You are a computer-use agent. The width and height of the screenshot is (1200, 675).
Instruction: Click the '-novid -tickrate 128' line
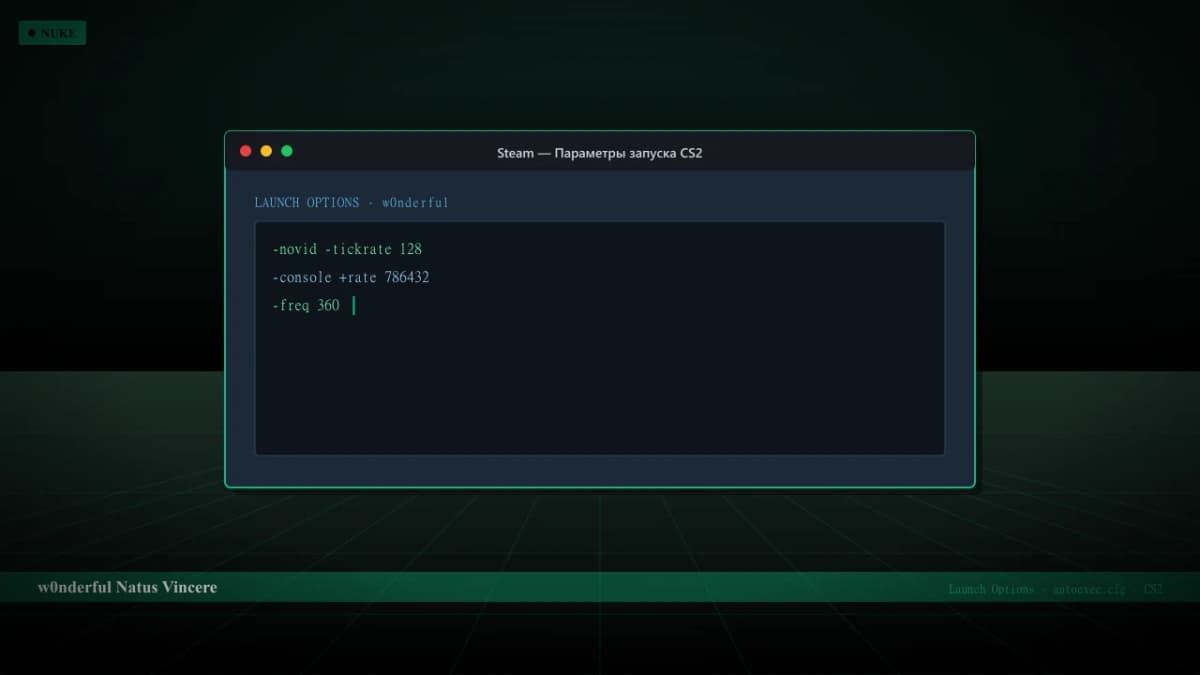[347, 249]
